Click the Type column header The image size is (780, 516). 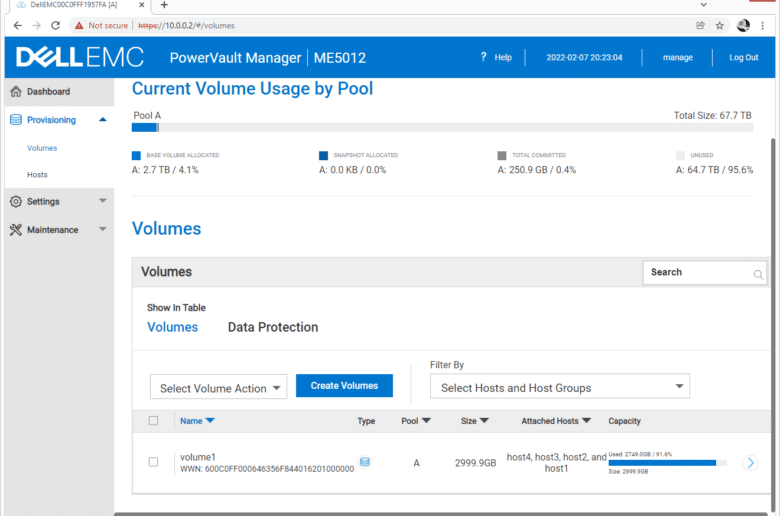(366, 421)
